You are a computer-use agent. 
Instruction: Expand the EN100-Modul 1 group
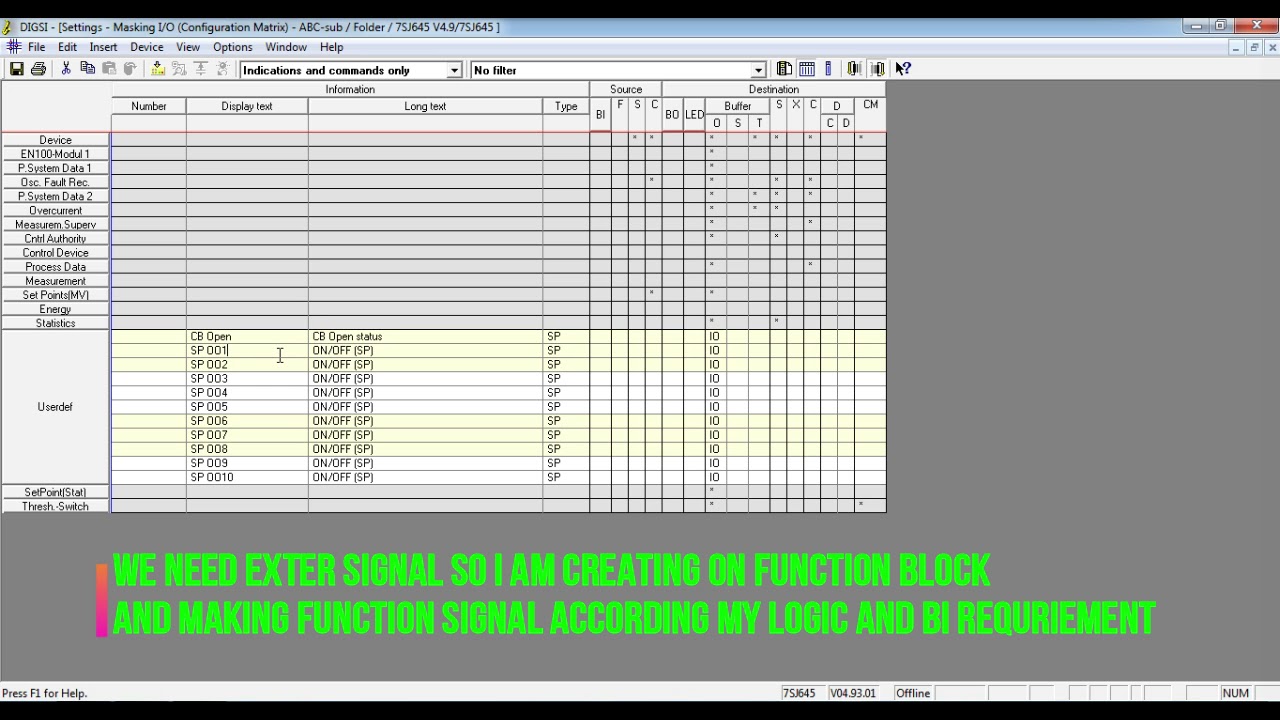55,154
